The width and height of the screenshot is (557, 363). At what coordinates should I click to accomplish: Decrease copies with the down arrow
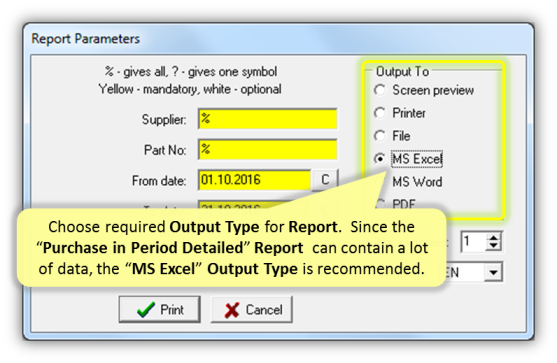[493, 246]
